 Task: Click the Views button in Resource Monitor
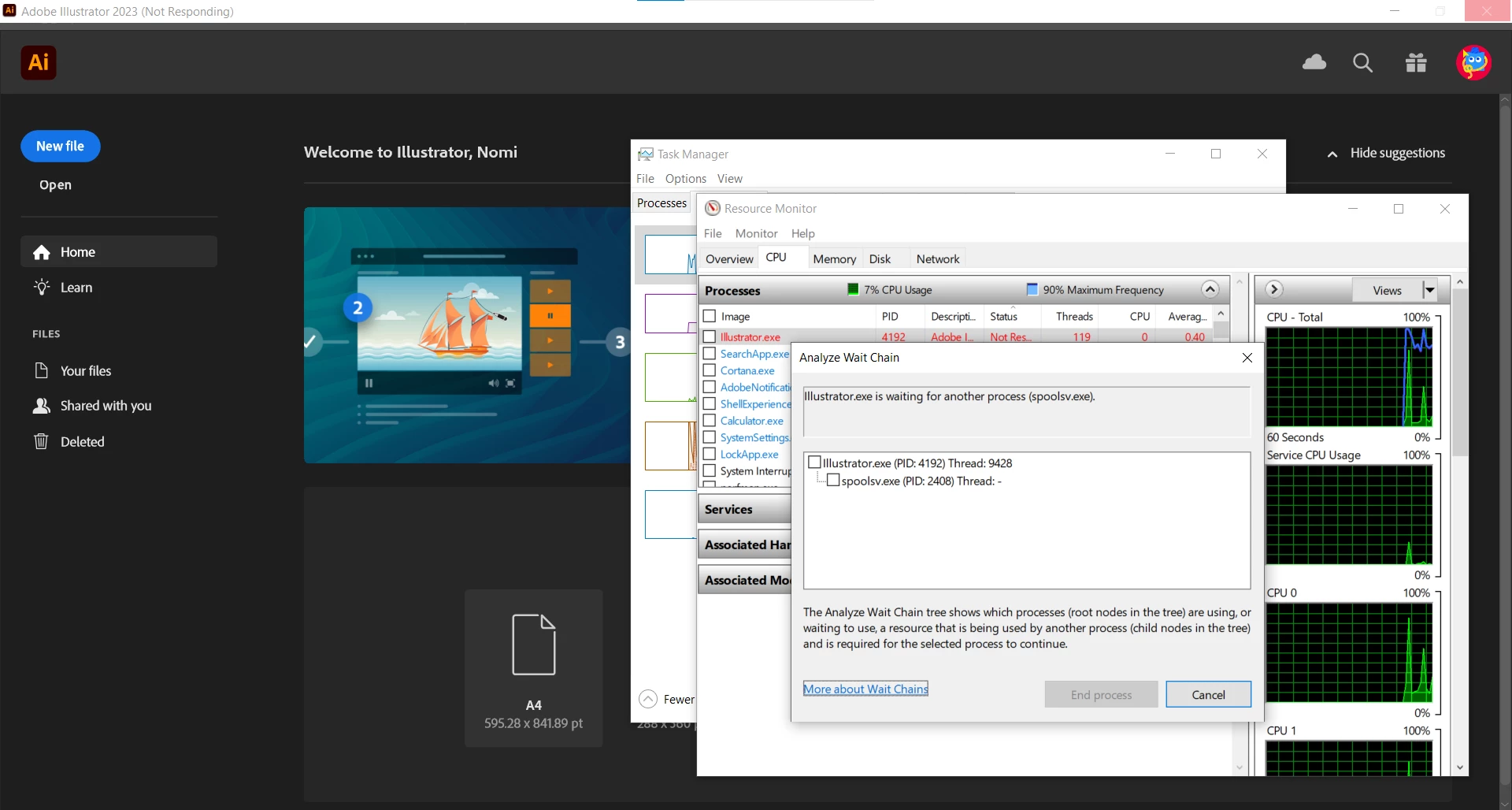point(1388,290)
